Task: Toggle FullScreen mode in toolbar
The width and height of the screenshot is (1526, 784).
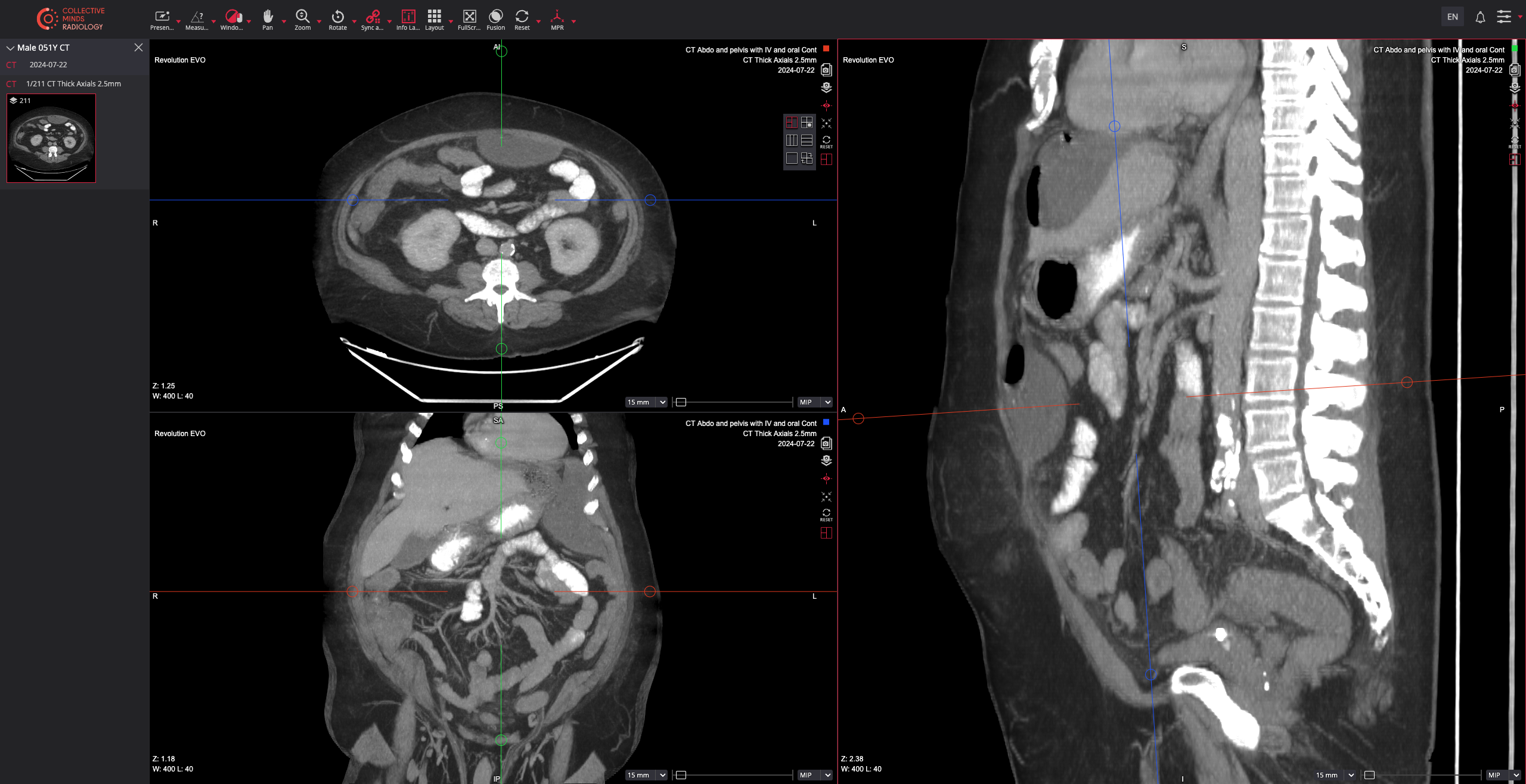Action: (x=469, y=19)
